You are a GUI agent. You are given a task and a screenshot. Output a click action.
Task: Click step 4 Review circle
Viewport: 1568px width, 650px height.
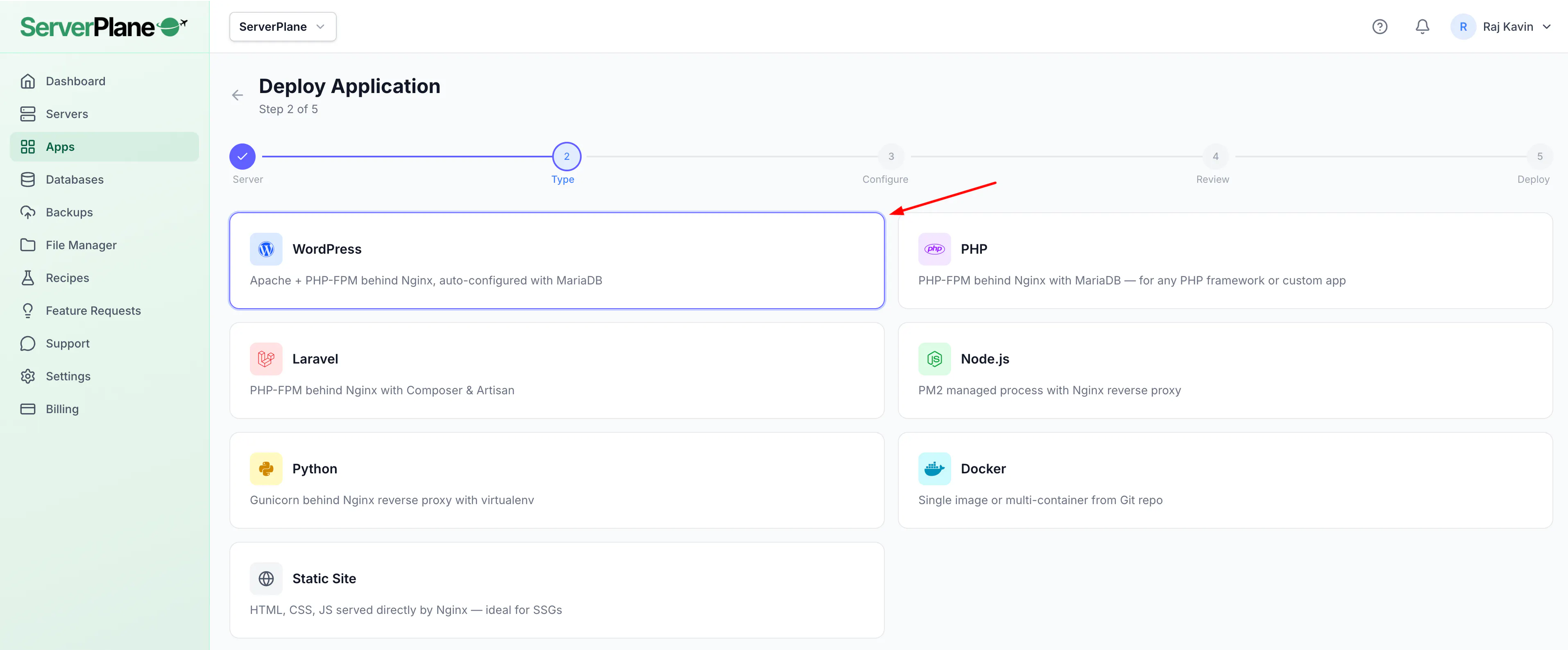tap(1216, 157)
